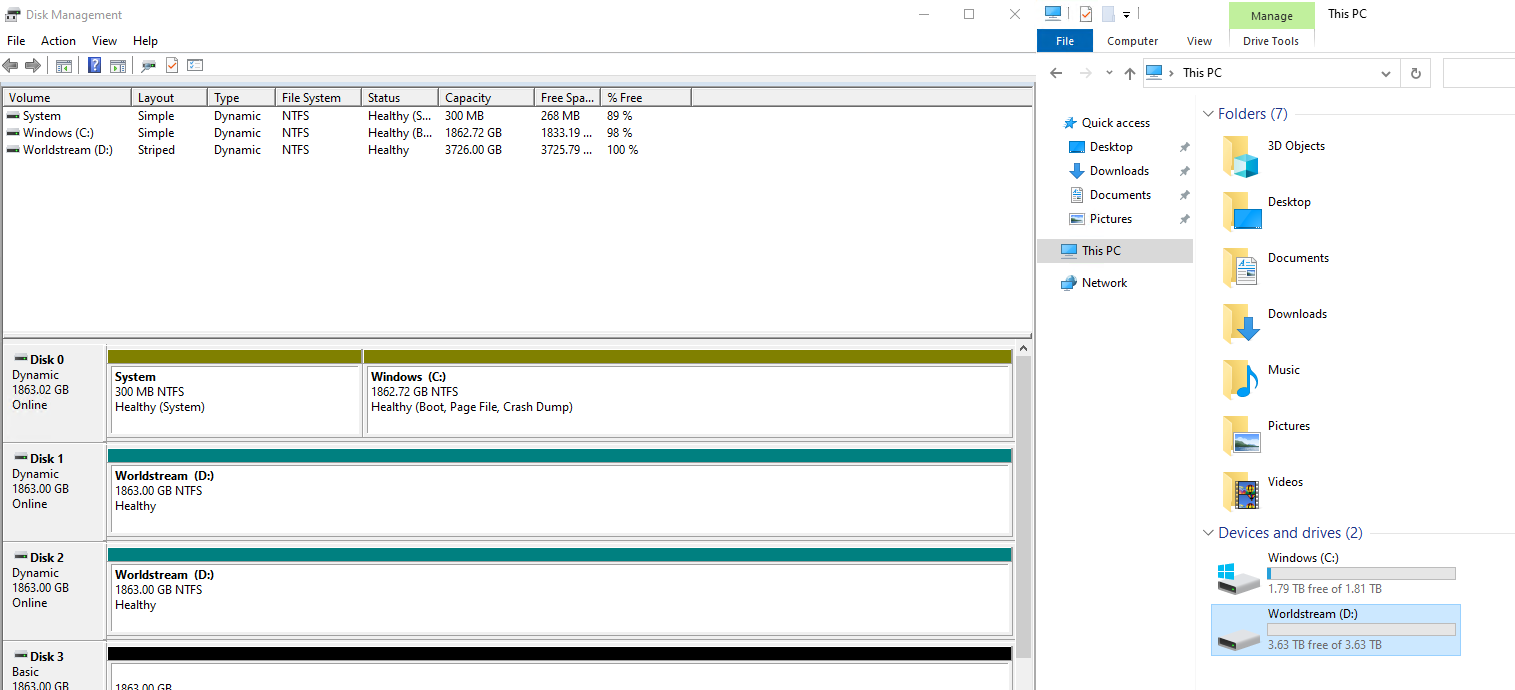
Task: Click the Windows (C:) capacity usage bar
Action: point(1361,574)
